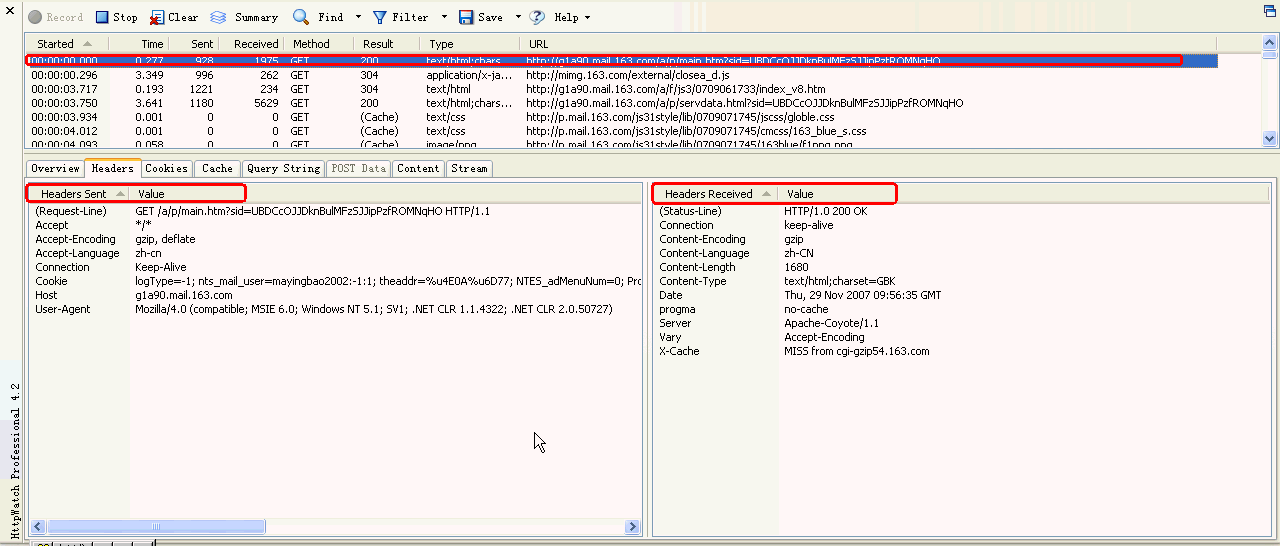Click the Help question mark icon
The width and height of the screenshot is (1280, 546).
coord(538,17)
